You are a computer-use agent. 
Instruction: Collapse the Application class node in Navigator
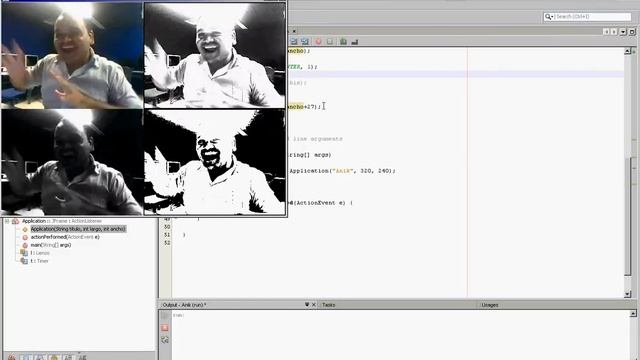pyautogui.click(x=7, y=221)
